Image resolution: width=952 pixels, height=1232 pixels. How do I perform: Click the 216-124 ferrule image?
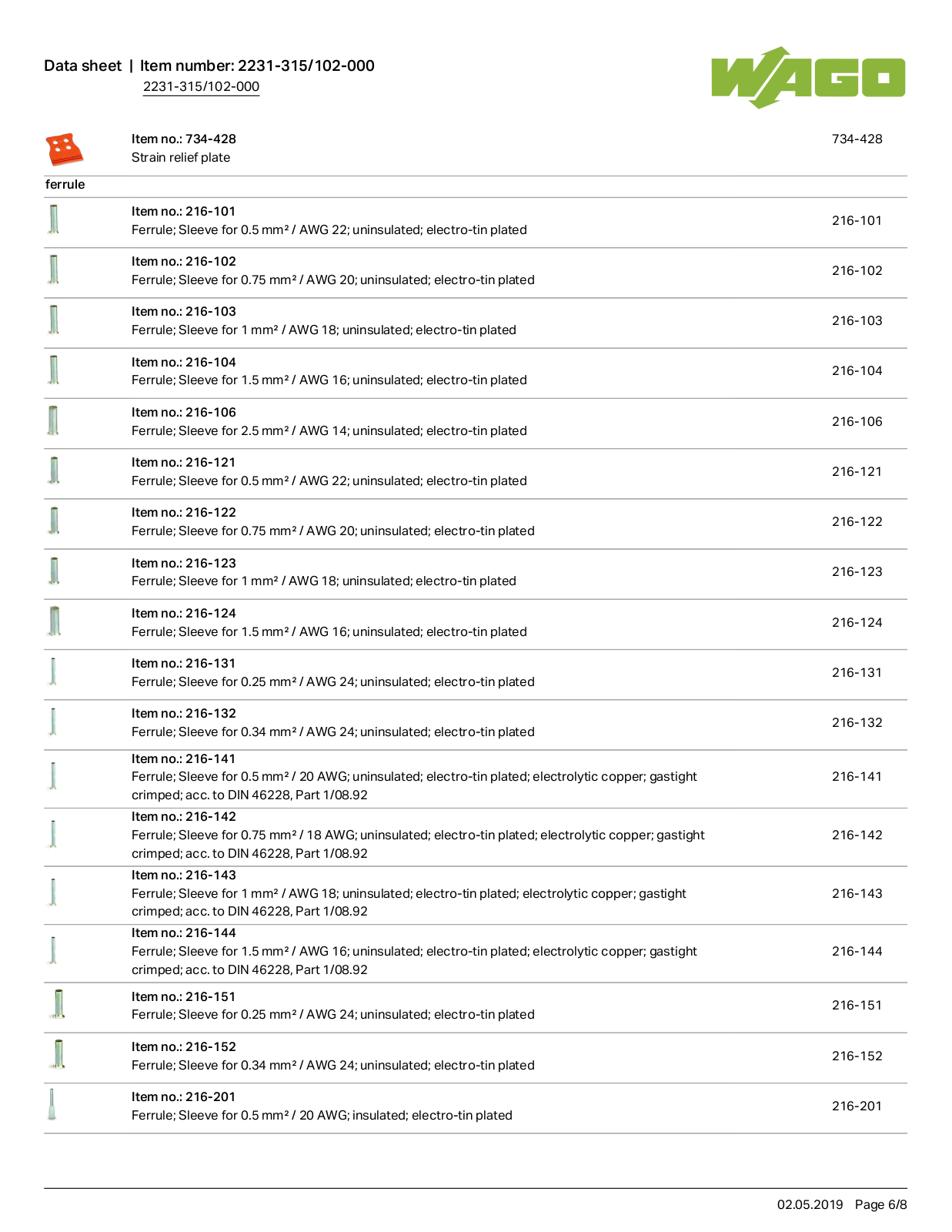coord(54,621)
